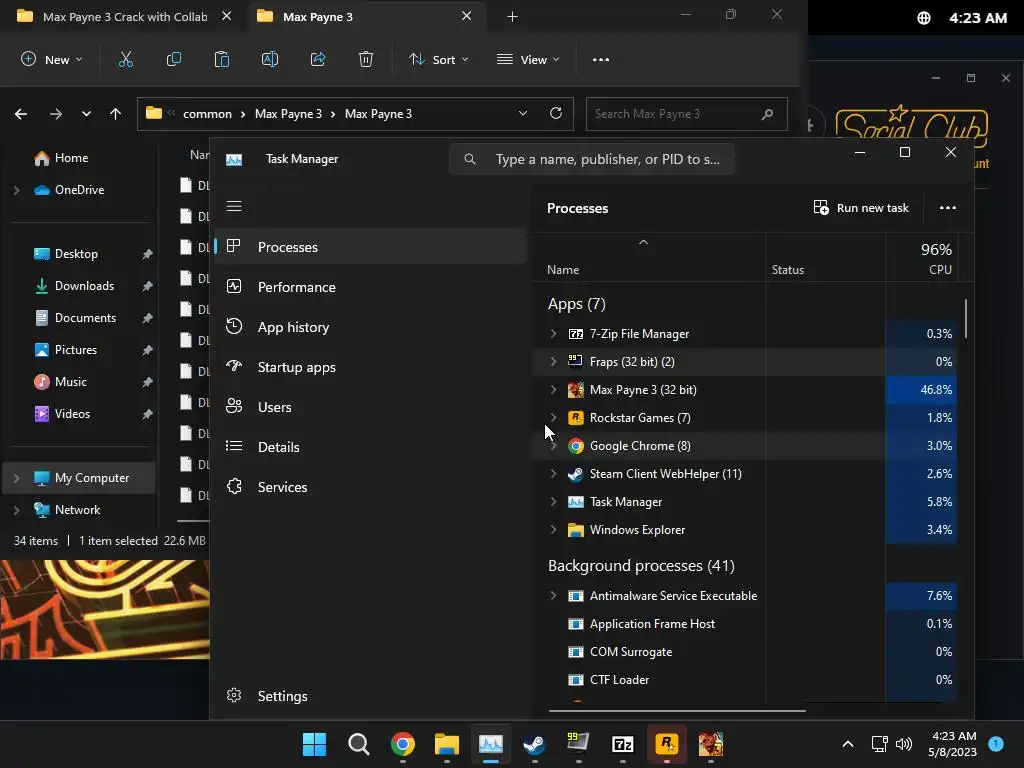Open Windows Start menu
The height and width of the screenshot is (768, 1024).
pyautogui.click(x=314, y=744)
